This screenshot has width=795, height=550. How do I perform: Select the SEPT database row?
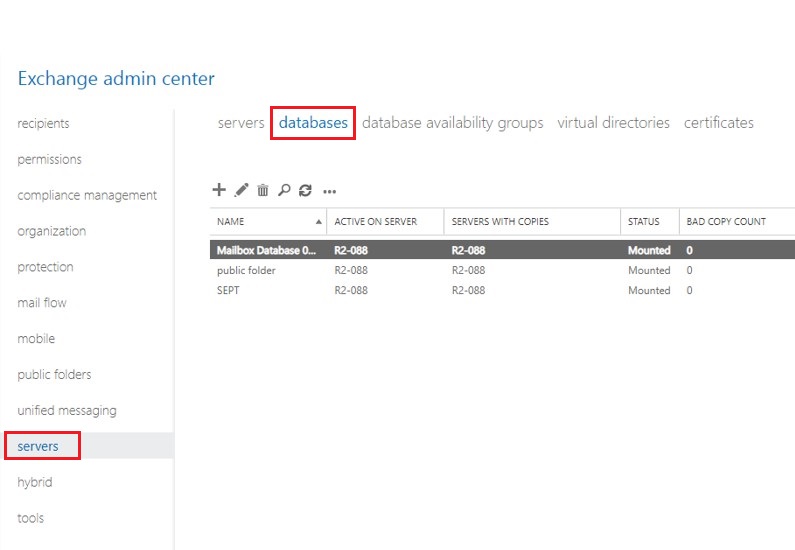point(502,290)
